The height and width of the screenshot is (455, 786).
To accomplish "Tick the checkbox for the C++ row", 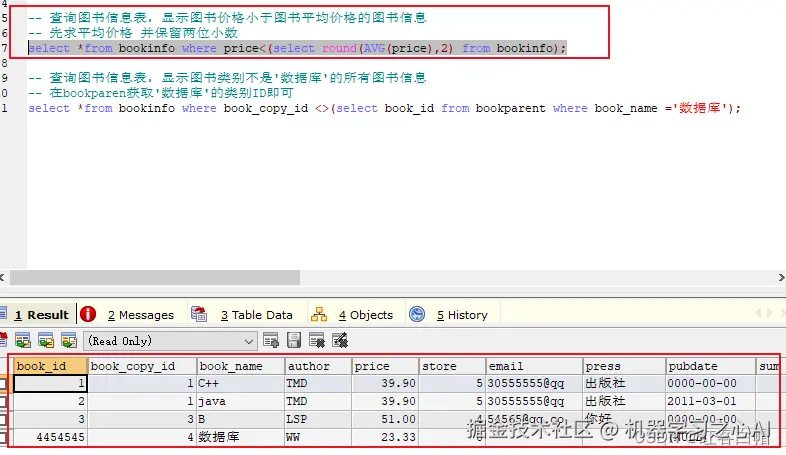I will [x=3, y=384].
